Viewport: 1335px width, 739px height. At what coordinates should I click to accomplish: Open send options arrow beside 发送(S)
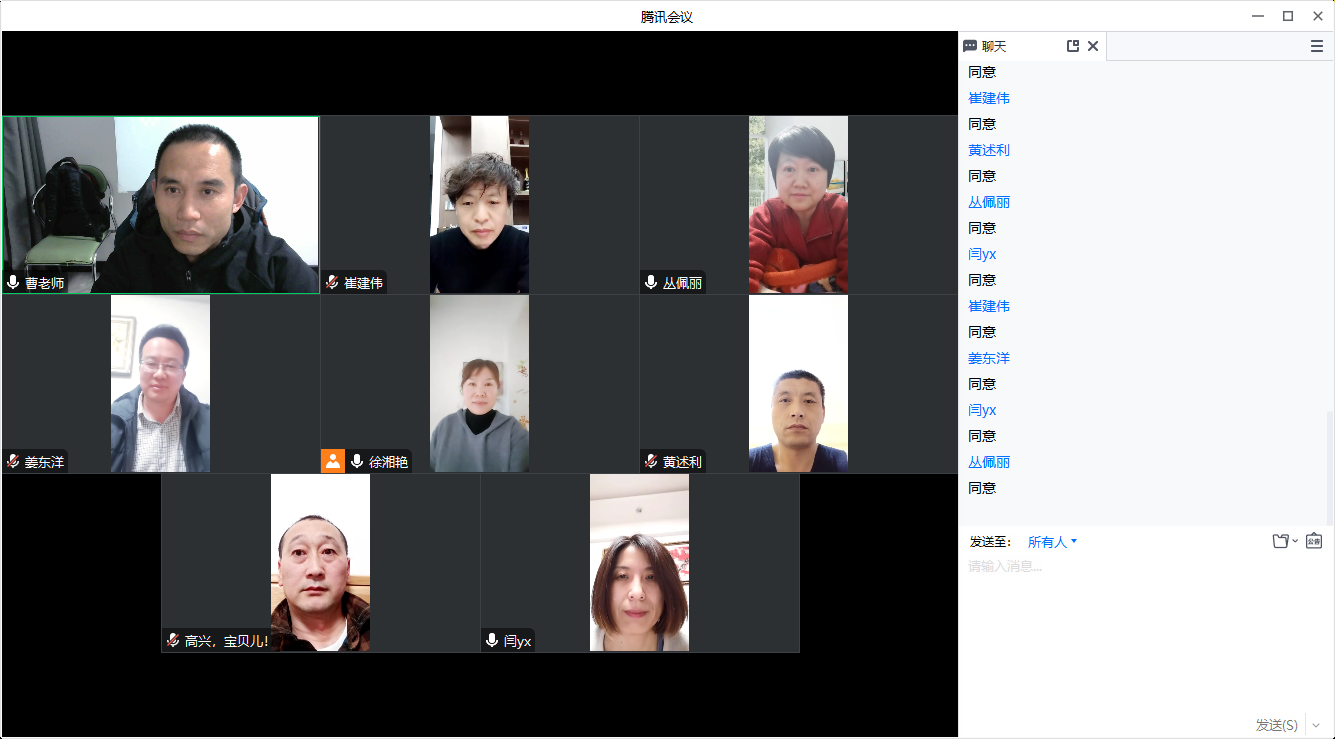point(1316,725)
